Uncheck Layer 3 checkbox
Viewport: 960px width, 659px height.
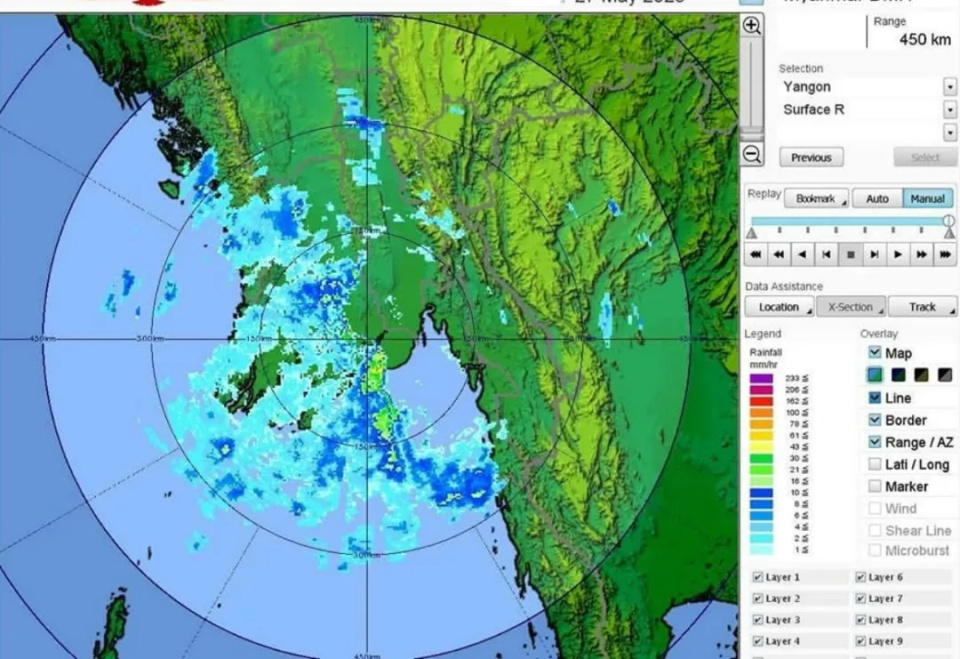point(758,620)
